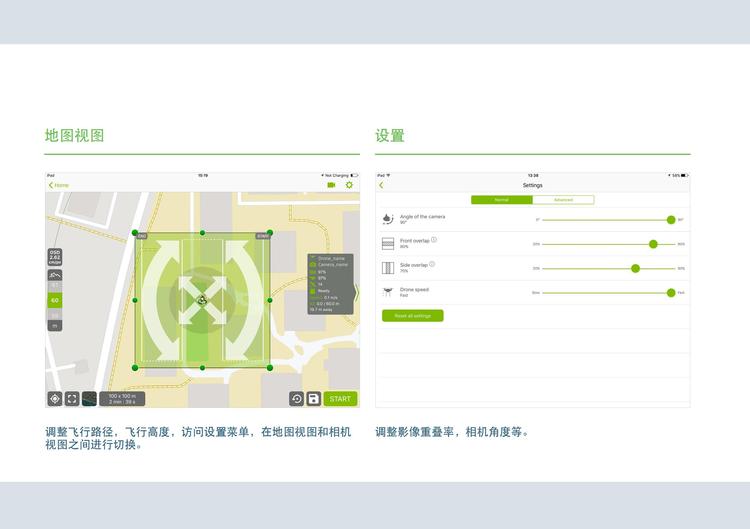This screenshot has height=529, width=750.
Task: Click the Front overlap slider handle
Action: click(x=653, y=244)
